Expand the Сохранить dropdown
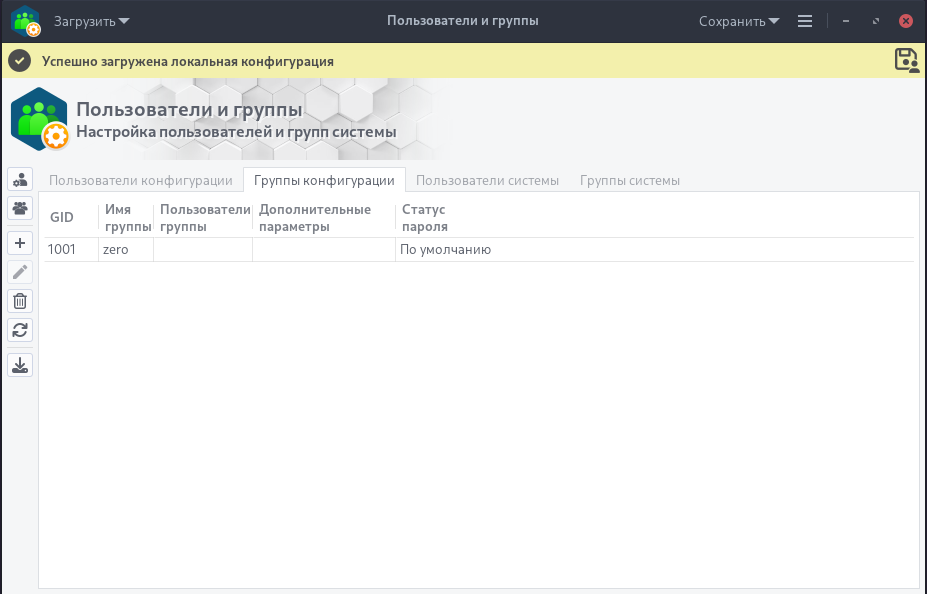The width and height of the screenshot is (927, 594). point(739,21)
